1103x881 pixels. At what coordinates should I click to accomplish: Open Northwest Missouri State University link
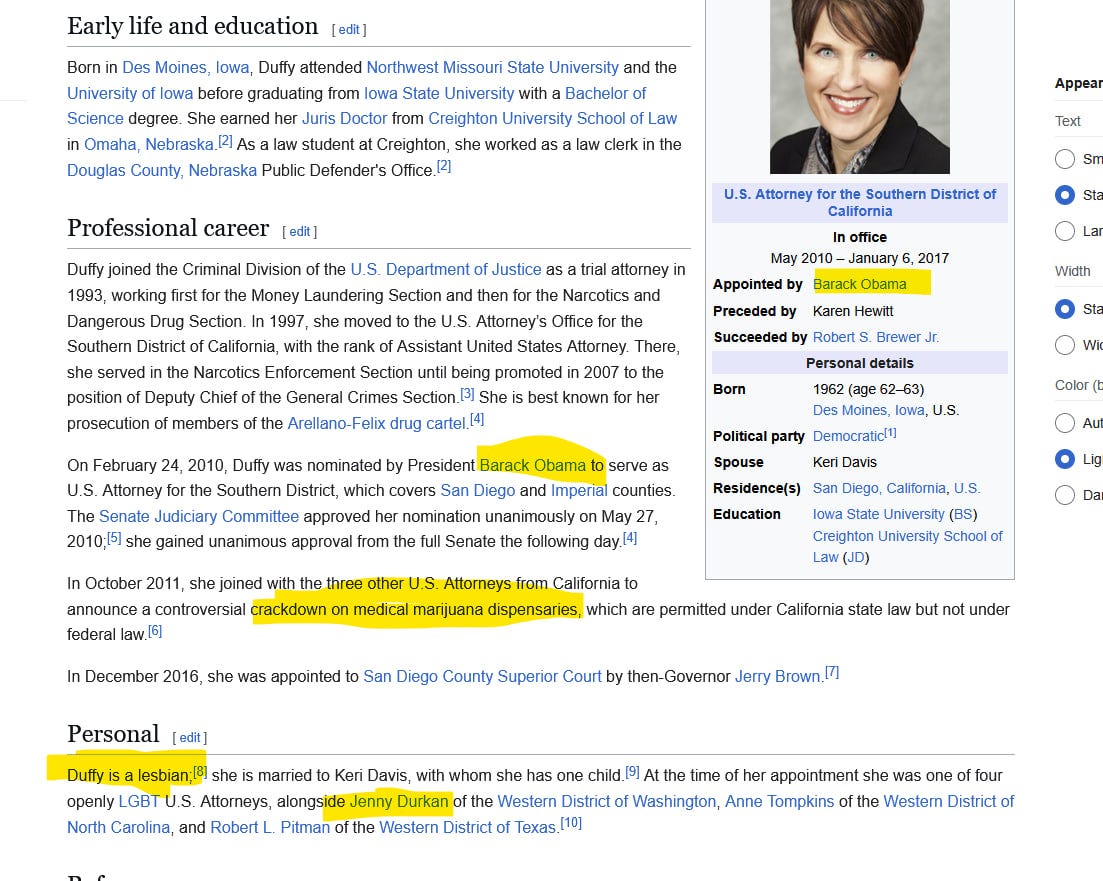click(x=492, y=68)
